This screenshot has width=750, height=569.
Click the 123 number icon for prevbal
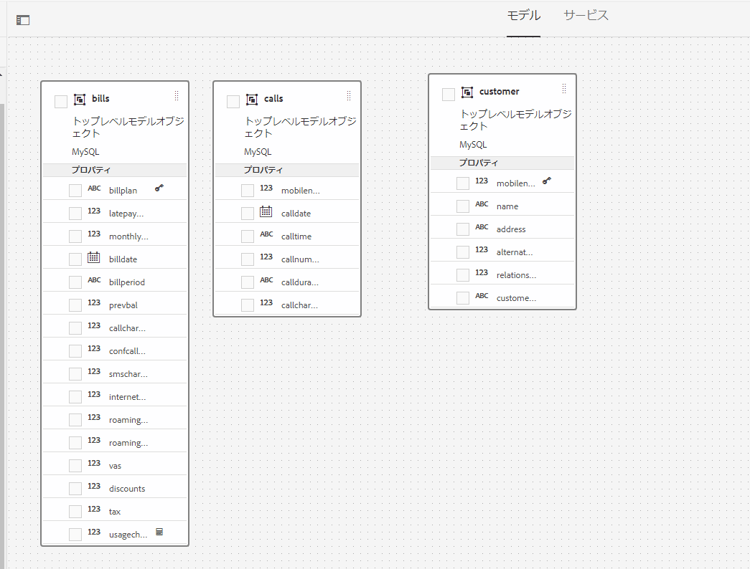tap(94, 303)
